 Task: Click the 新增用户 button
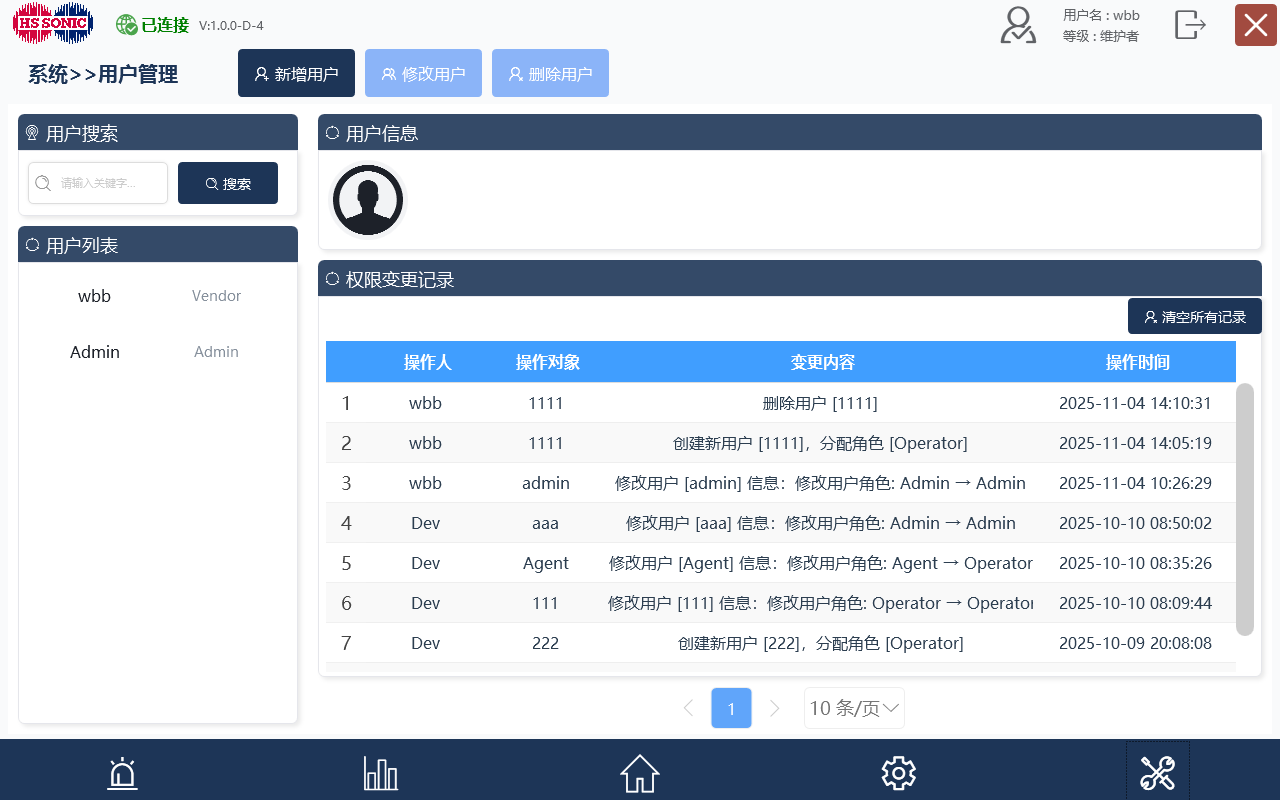(x=296, y=72)
